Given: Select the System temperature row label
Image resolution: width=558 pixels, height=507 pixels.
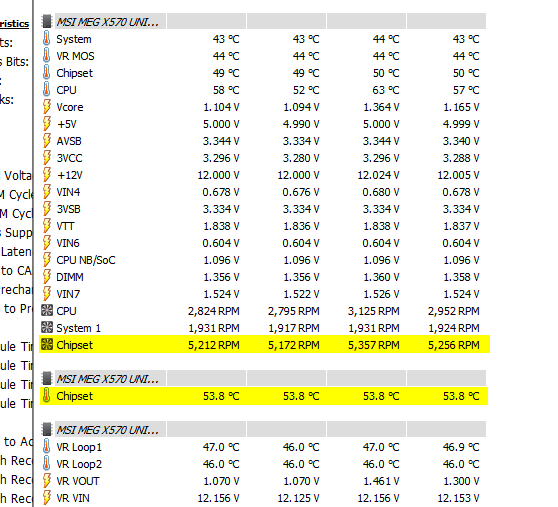Looking at the screenshot, I should 74,39.
